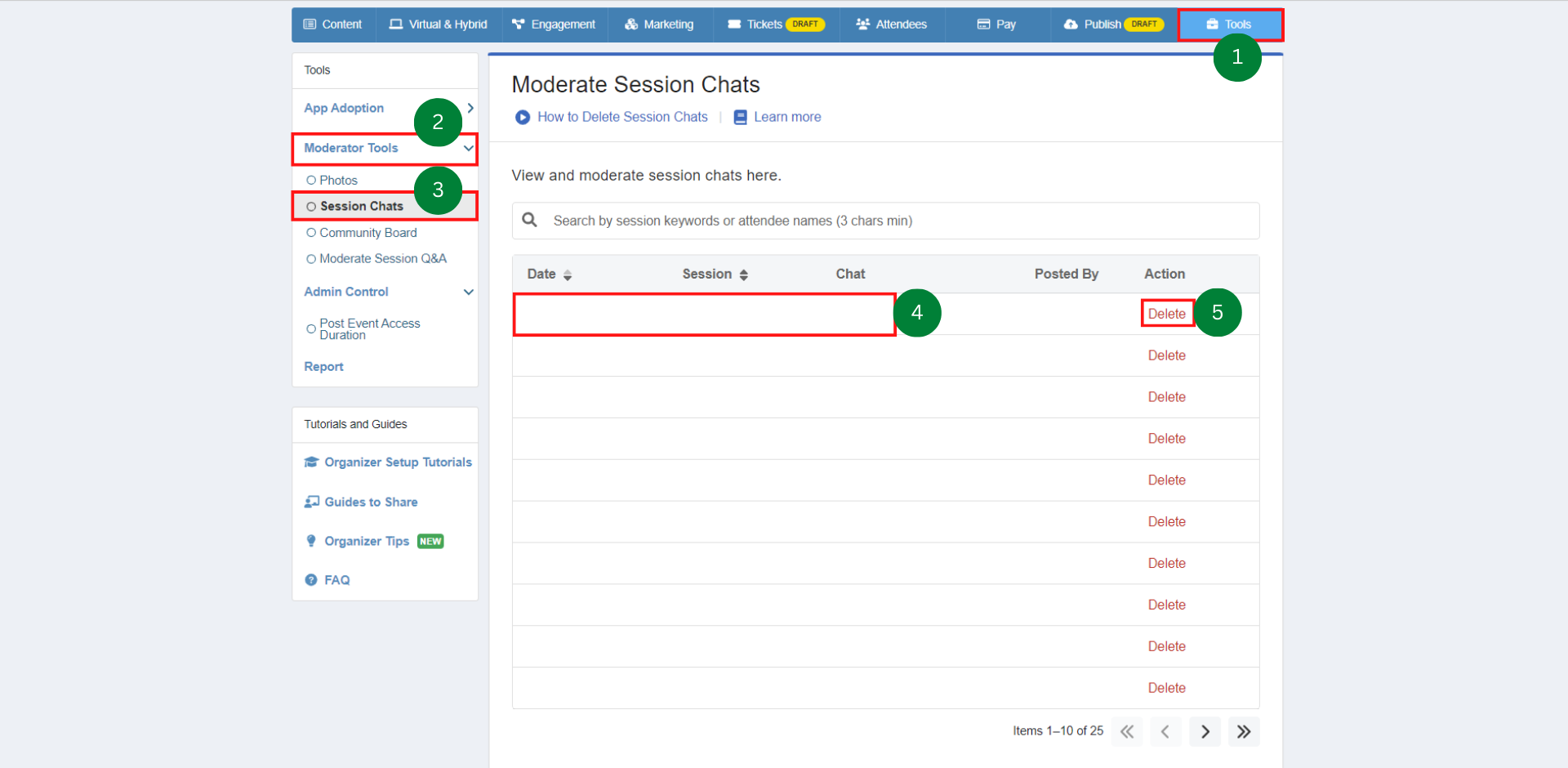Click the play icon beside How to Delete Session Chats
Screen dimensions: 1568x768
click(x=523, y=117)
